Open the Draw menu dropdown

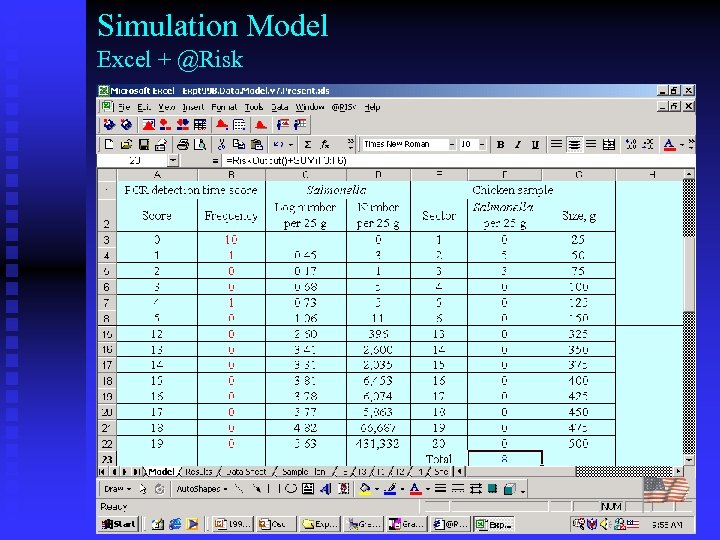coord(118,489)
